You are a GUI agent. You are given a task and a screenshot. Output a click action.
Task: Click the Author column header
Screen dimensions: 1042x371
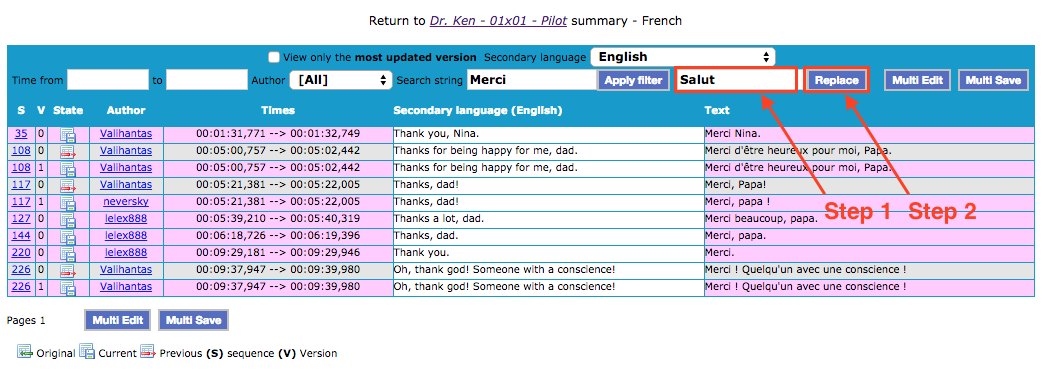(126, 110)
